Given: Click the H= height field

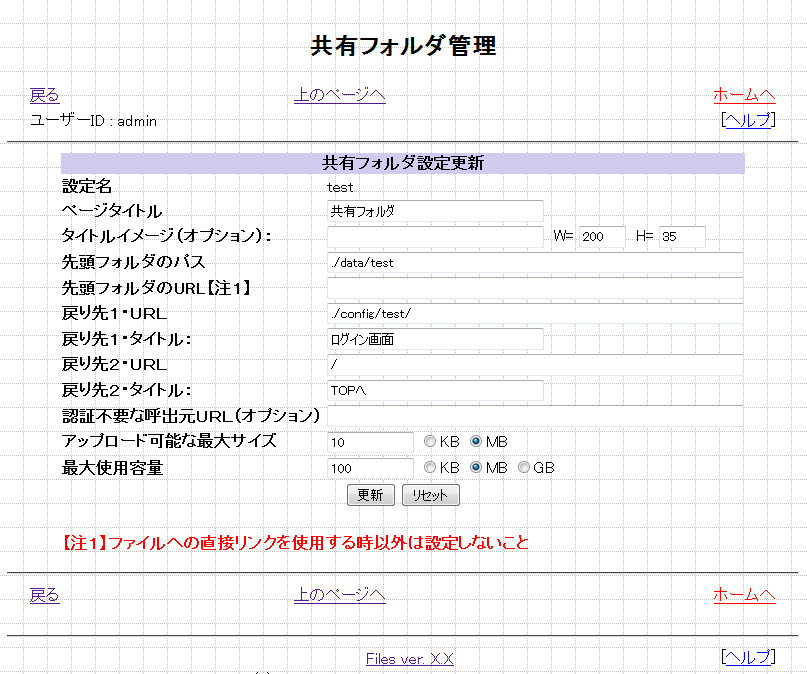Looking at the screenshot, I should point(681,237).
